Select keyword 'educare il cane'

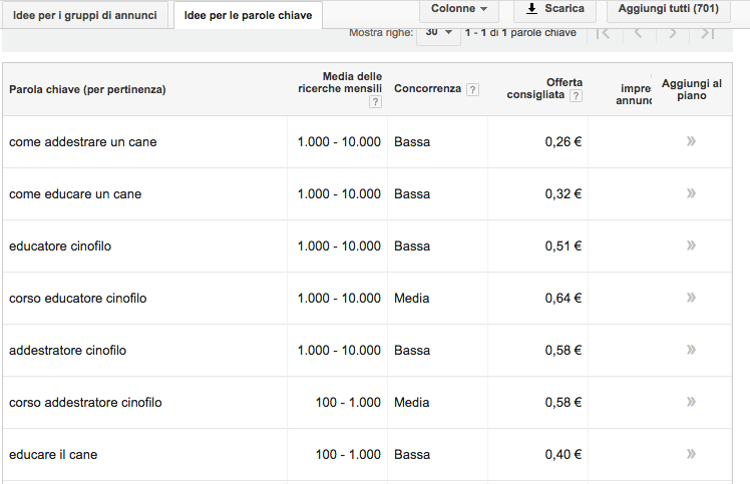coord(53,455)
